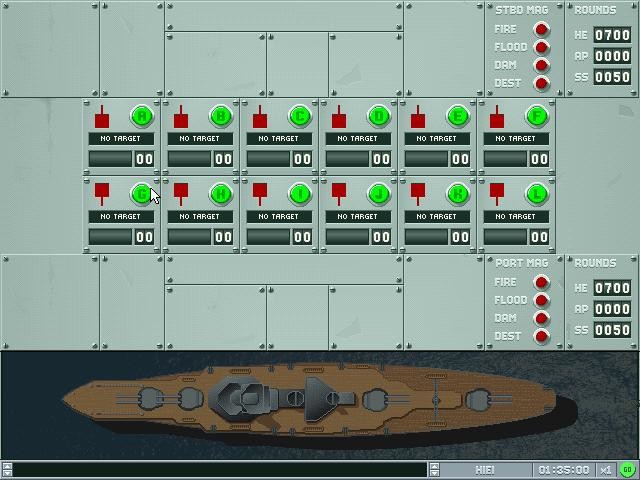Click red turret icon for gun J

point(339,194)
